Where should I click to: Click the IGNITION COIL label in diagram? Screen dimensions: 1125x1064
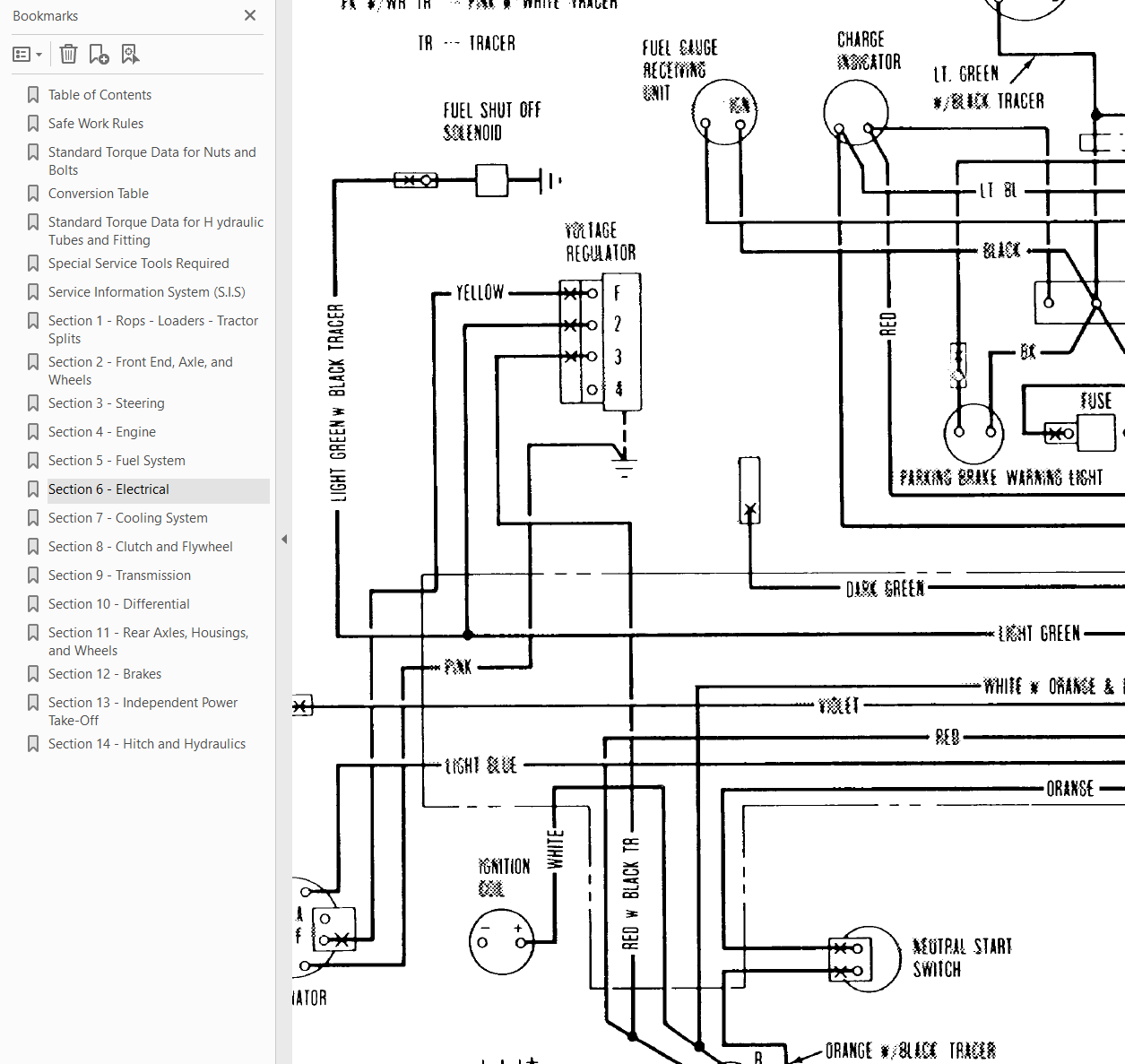click(x=504, y=878)
